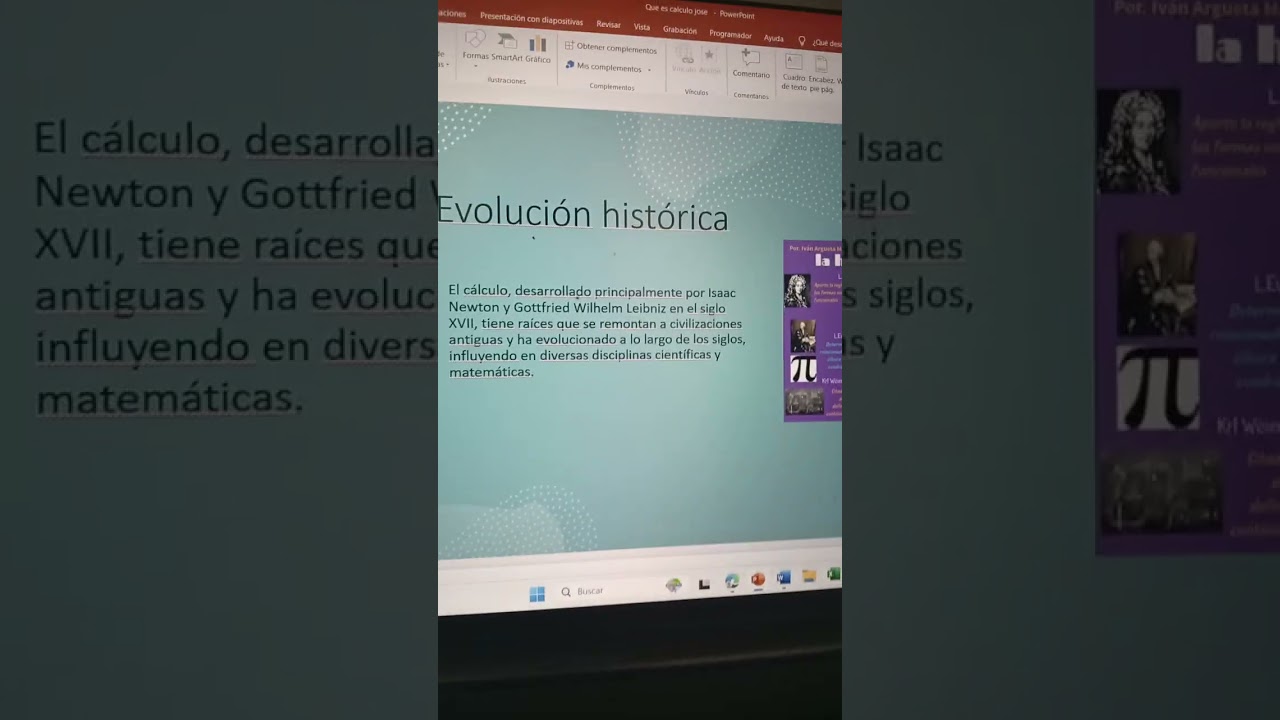
Task: Click the ¿Qué desea hacer? lightbulb
Action: pos(801,41)
